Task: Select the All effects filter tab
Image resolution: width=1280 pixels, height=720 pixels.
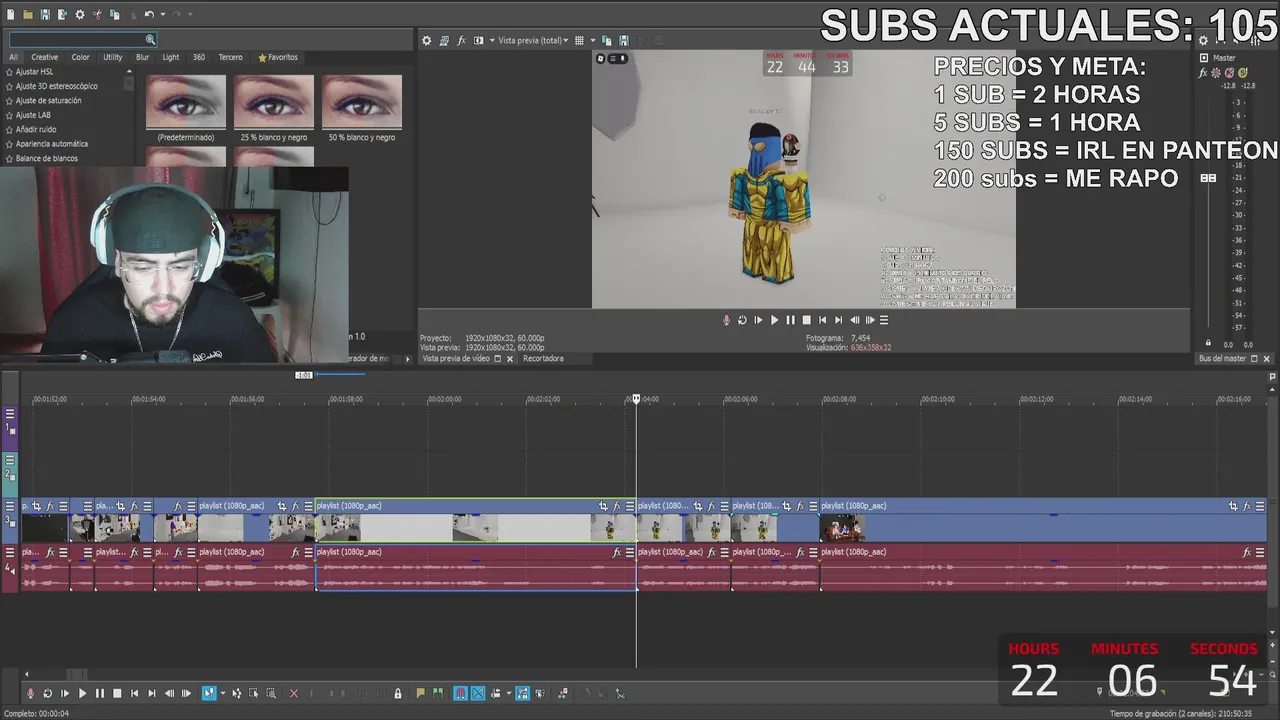Action: click(14, 57)
